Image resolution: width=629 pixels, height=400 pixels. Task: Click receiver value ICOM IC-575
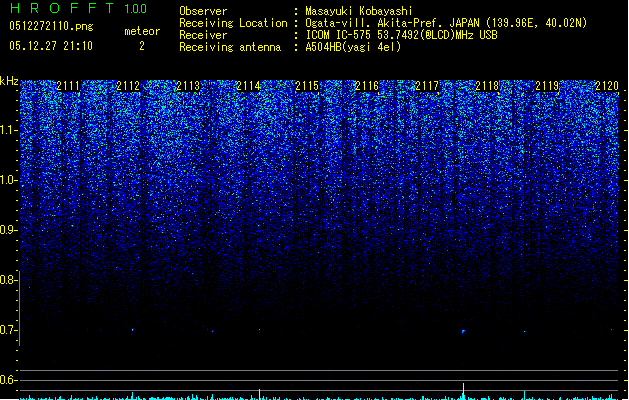(x=339, y=35)
